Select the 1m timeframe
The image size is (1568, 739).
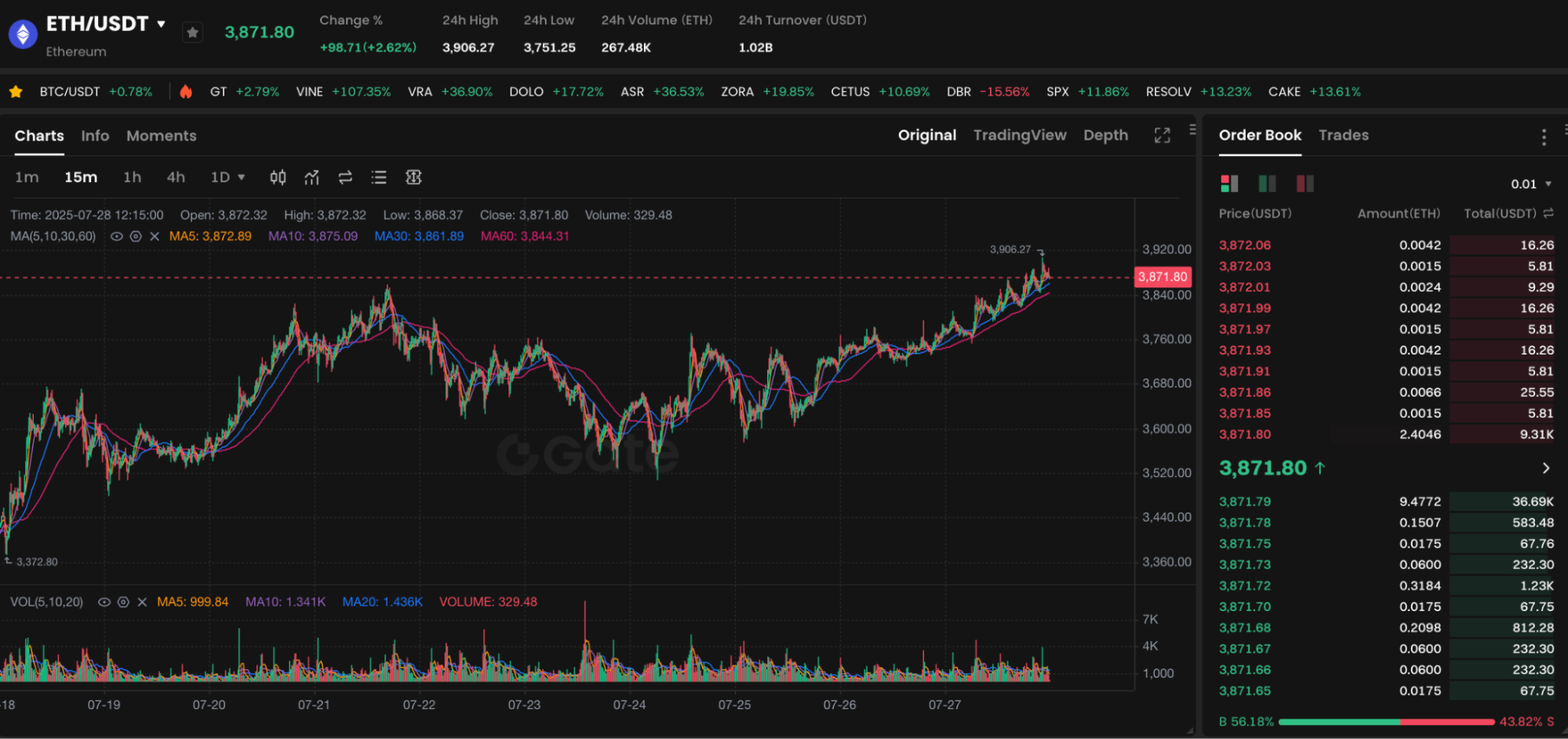click(27, 177)
